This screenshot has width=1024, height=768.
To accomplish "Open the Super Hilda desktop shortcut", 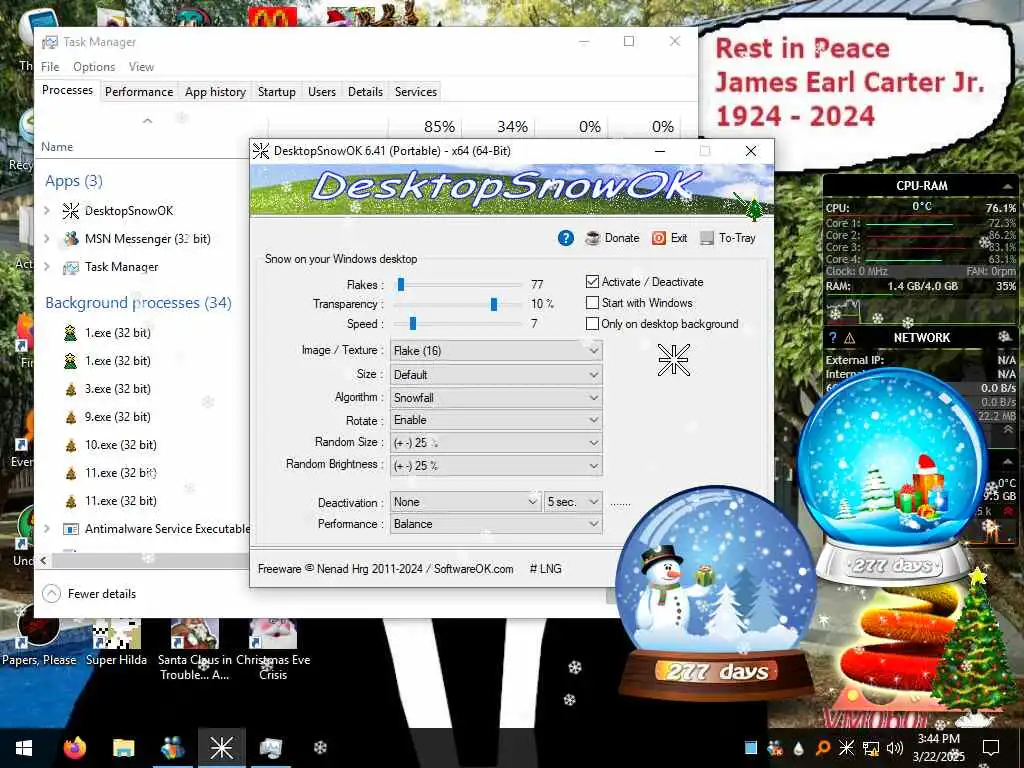I will pyautogui.click(x=116, y=641).
